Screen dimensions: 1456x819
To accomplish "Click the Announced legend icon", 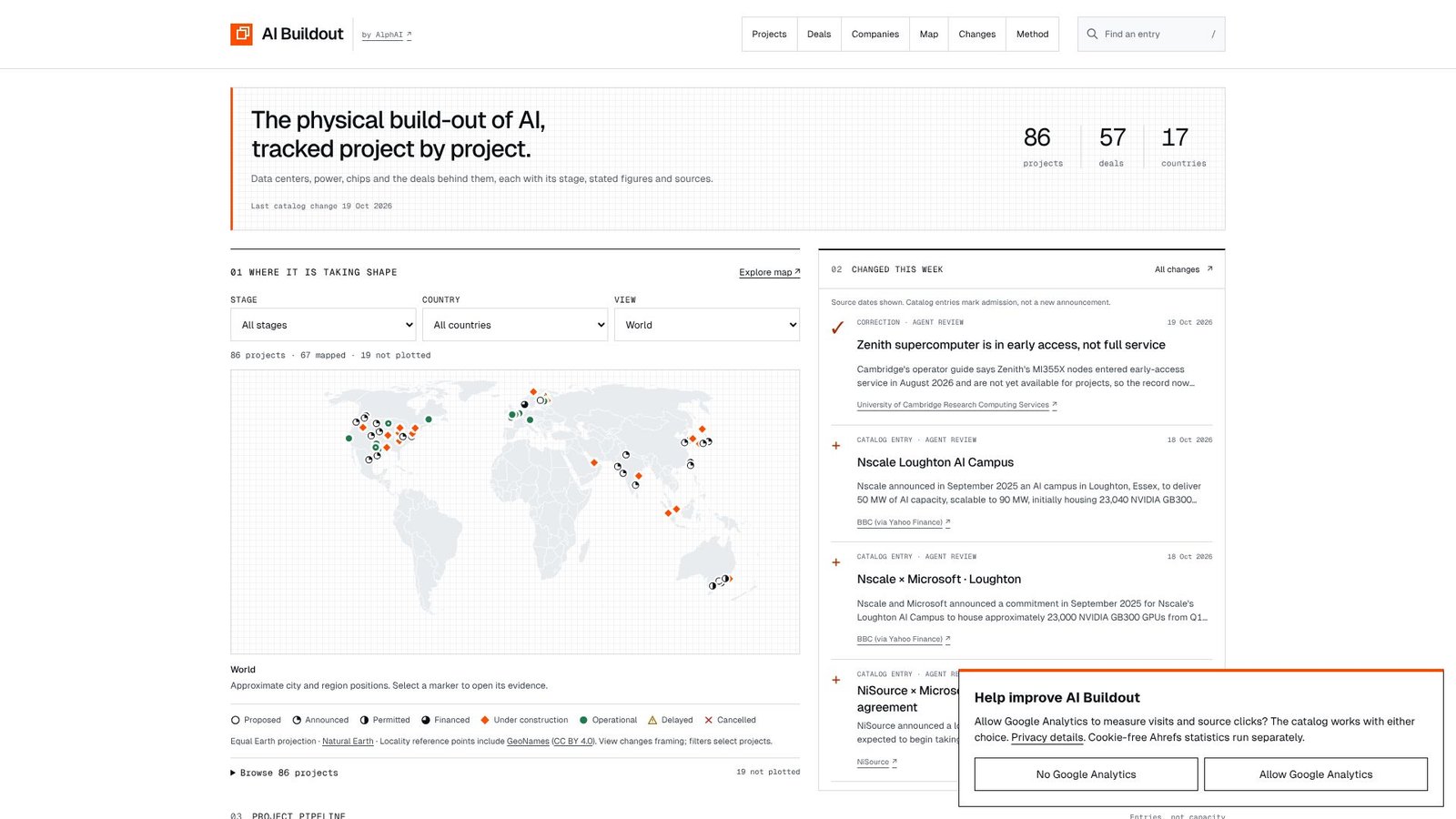I will (297, 720).
